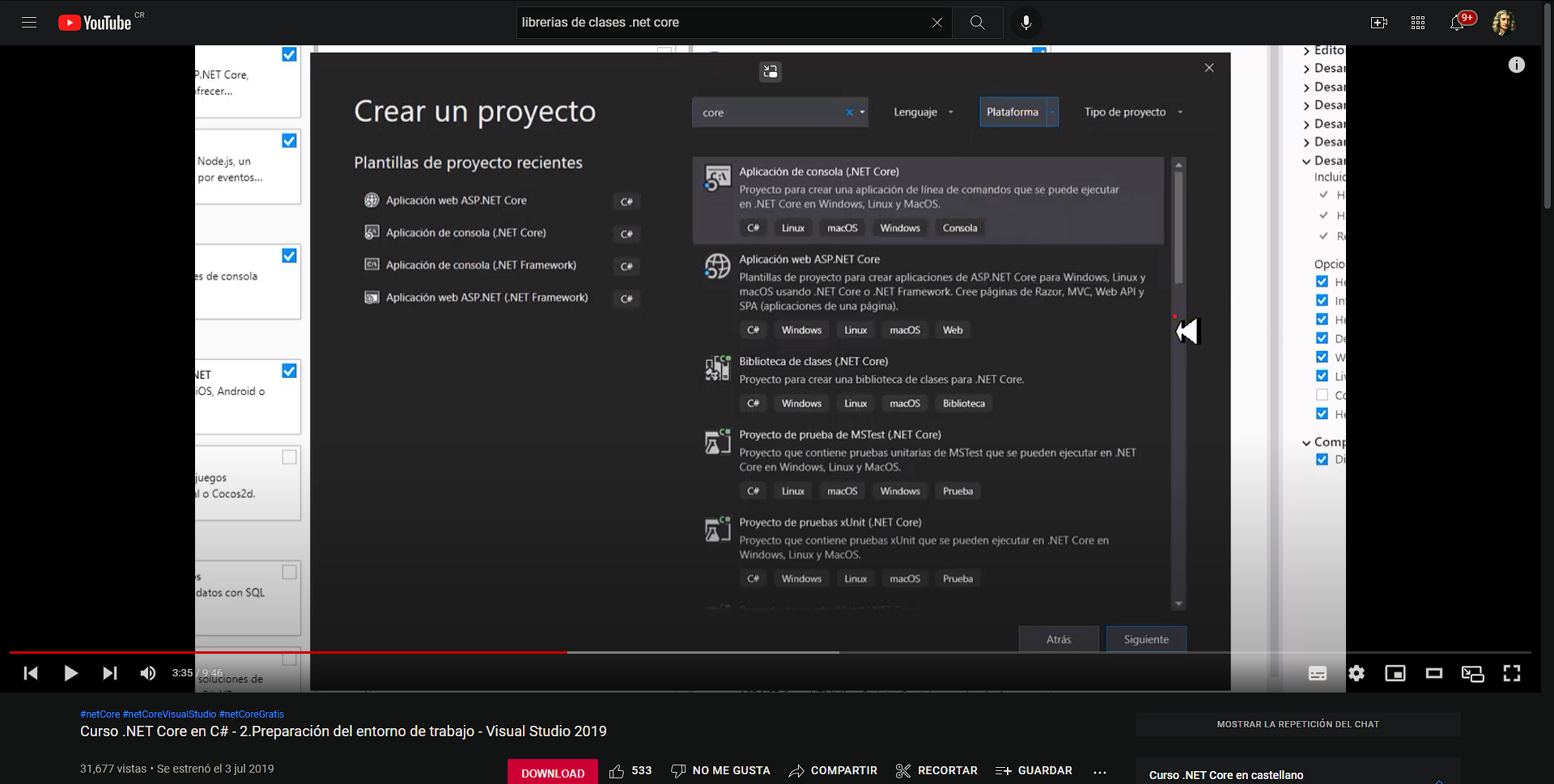Screen dimensions: 1554x784
Task: Open the #netCore hashtag link
Action: [x=100, y=714]
